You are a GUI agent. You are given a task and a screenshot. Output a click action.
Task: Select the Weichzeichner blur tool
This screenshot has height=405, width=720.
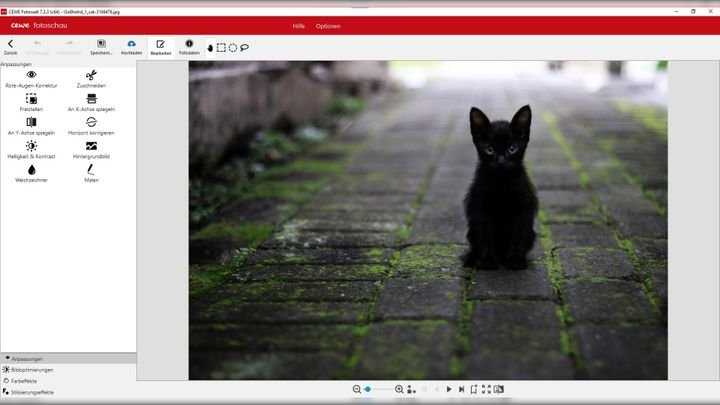31,174
